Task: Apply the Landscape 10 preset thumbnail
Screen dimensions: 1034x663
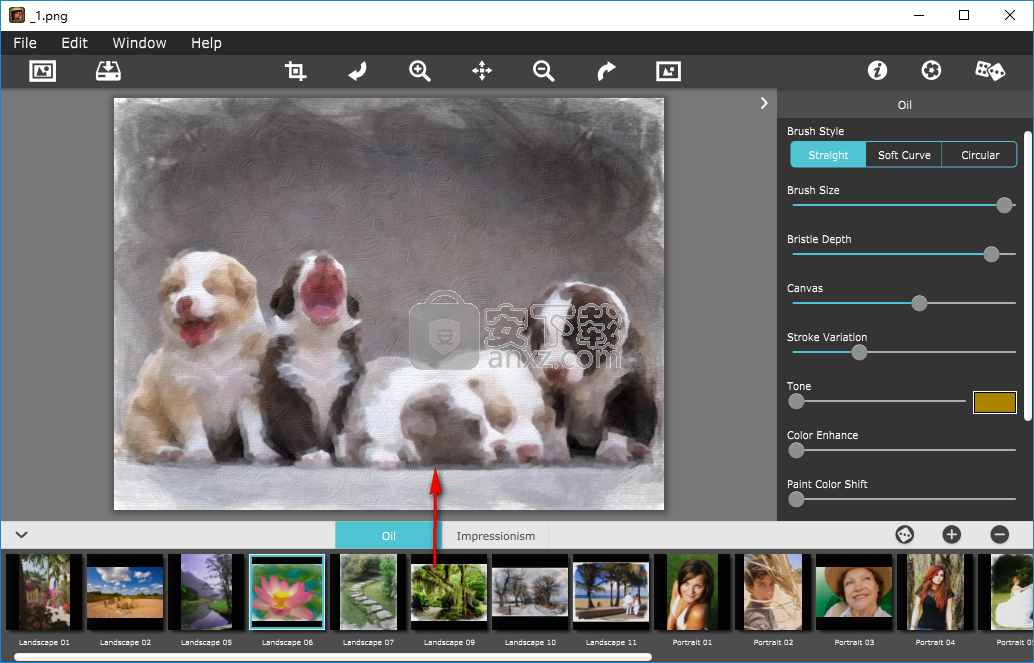Action: pos(530,592)
